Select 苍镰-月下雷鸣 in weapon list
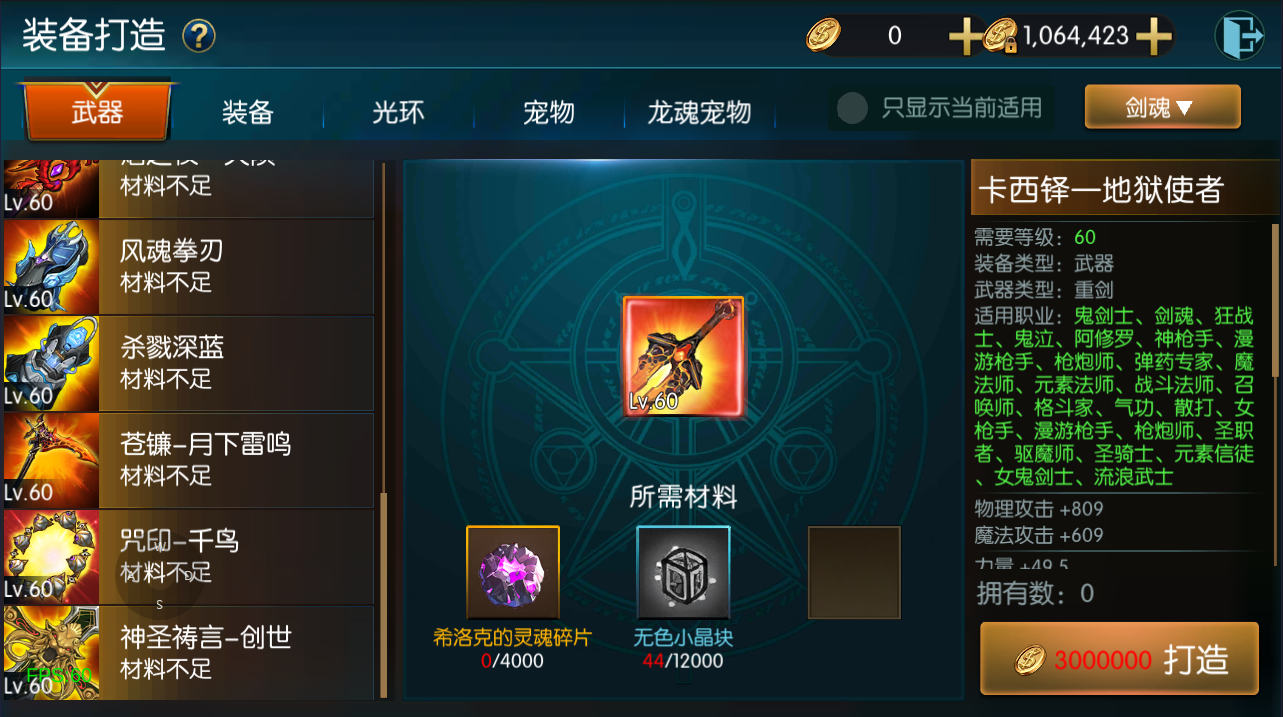Screen dimensions: 1283x717 pos(188,460)
